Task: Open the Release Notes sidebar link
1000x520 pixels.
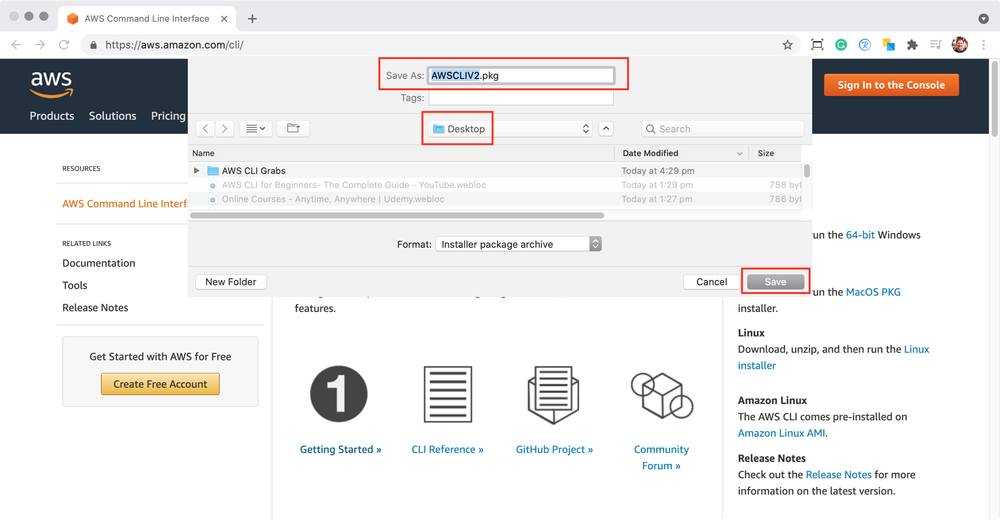Action: pyautogui.click(x=95, y=308)
